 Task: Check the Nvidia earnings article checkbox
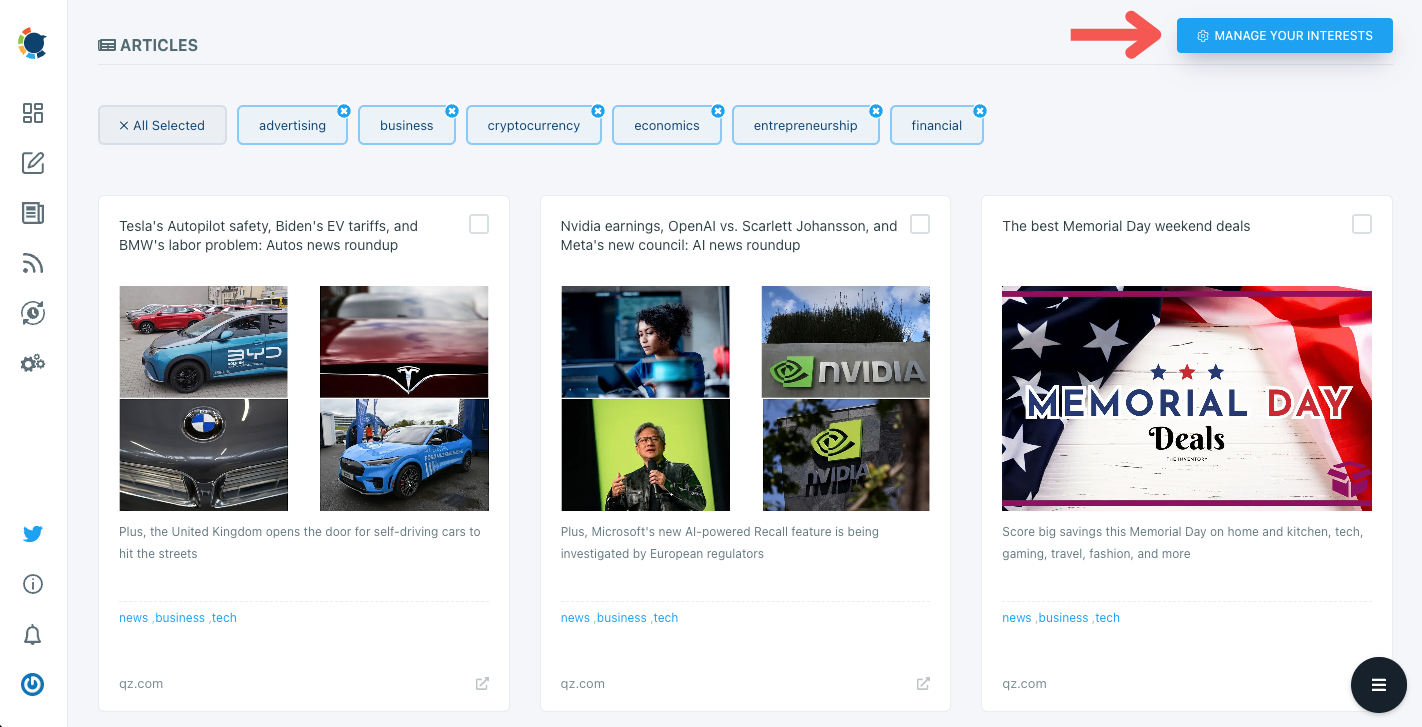(919, 224)
